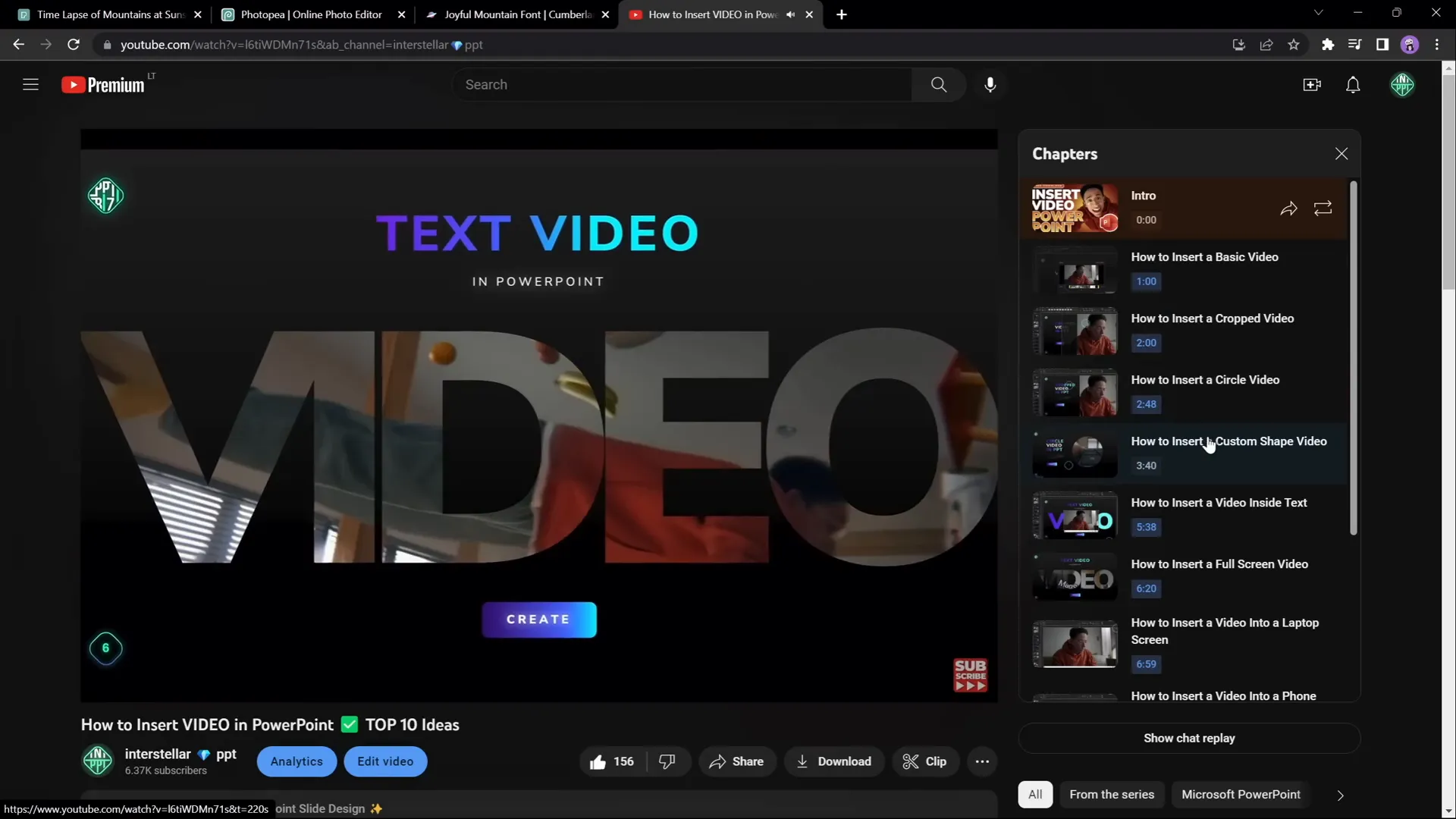
Task: Share the Intro chapter via its share arrow
Action: (x=1289, y=209)
